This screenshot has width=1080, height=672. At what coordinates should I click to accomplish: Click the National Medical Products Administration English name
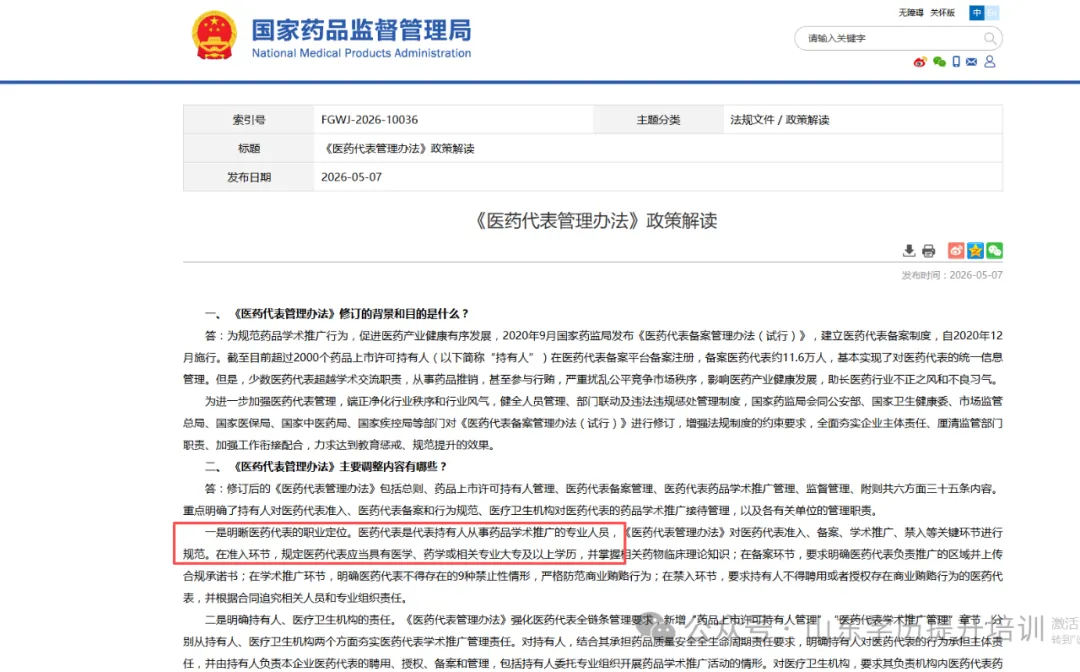(361, 54)
